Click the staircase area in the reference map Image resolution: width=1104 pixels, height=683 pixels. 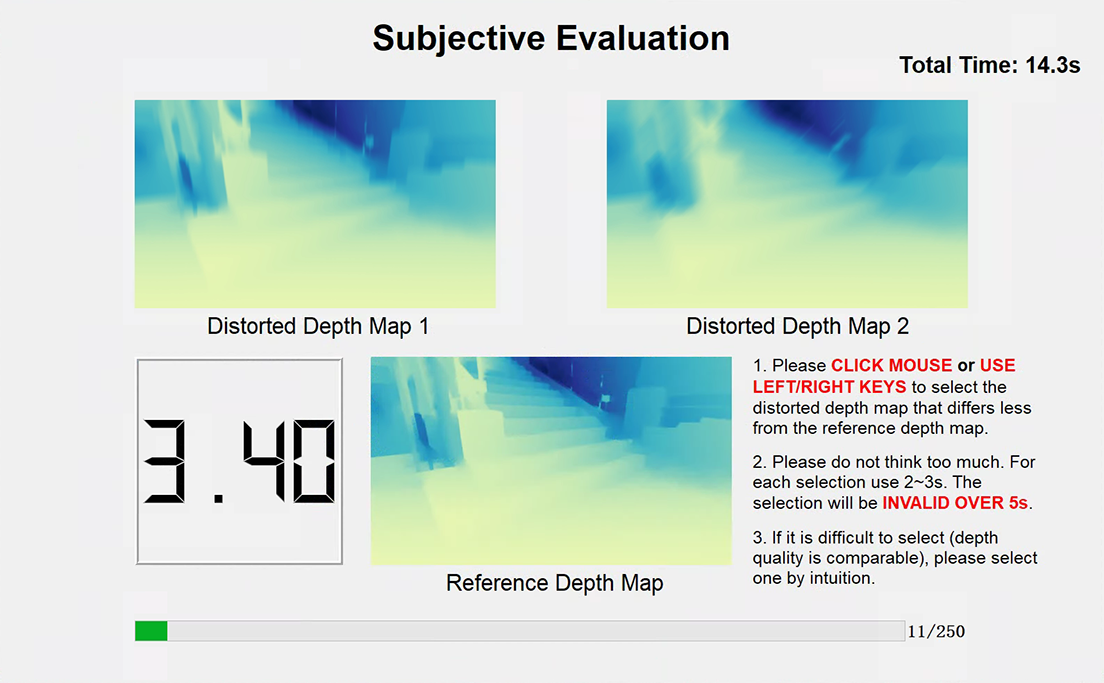560,410
